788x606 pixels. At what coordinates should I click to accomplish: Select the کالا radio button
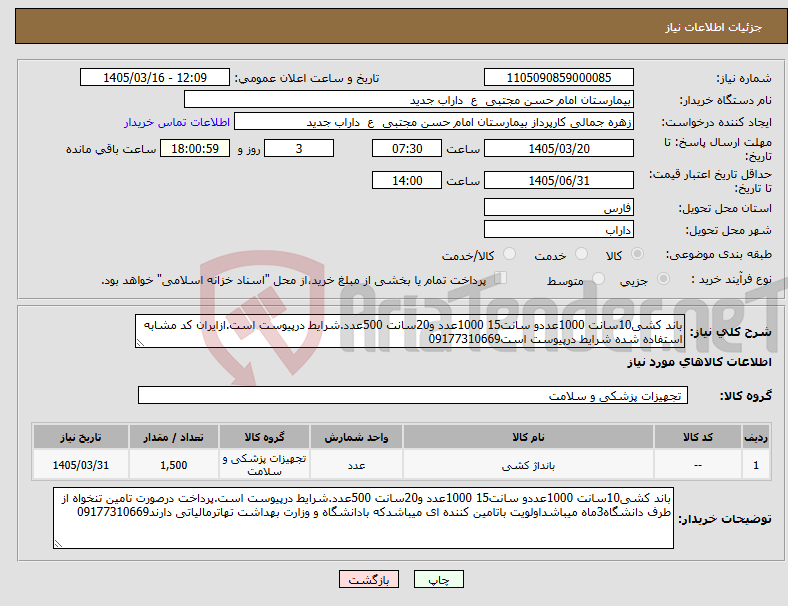click(x=637, y=254)
